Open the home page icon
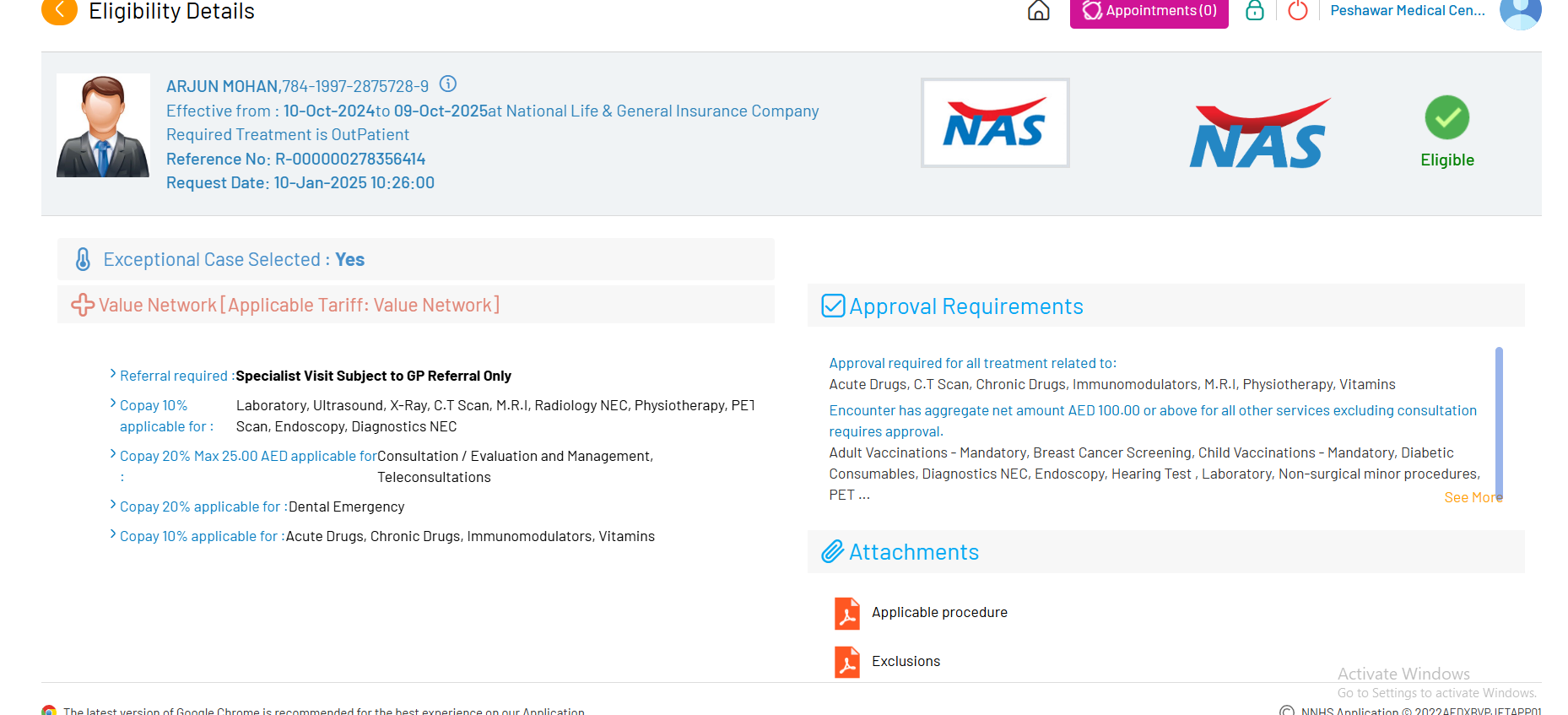The width and height of the screenshot is (1568, 715). pyautogui.click(x=1039, y=10)
